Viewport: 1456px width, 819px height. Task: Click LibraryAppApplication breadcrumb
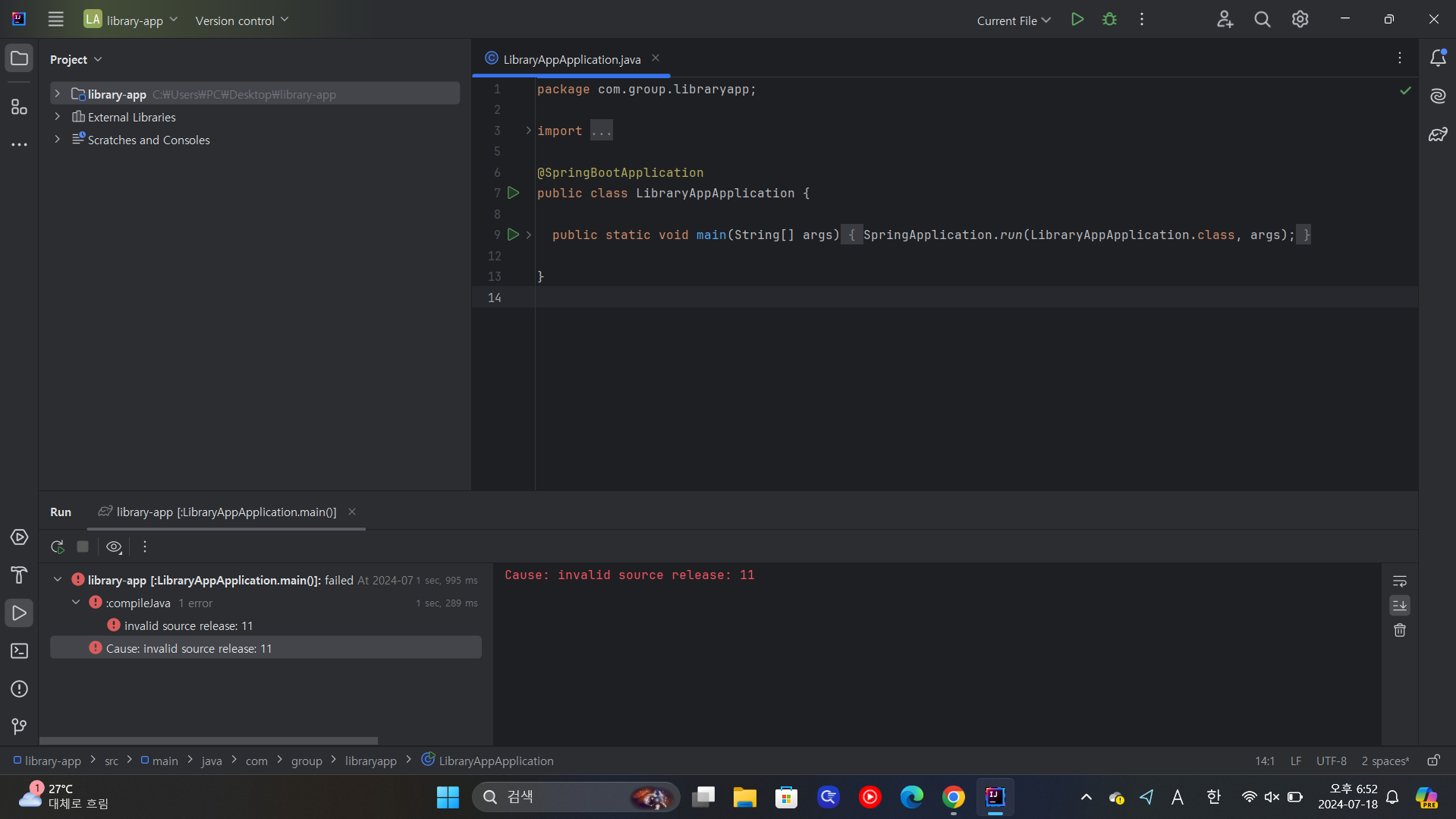(x=487, y=761)
